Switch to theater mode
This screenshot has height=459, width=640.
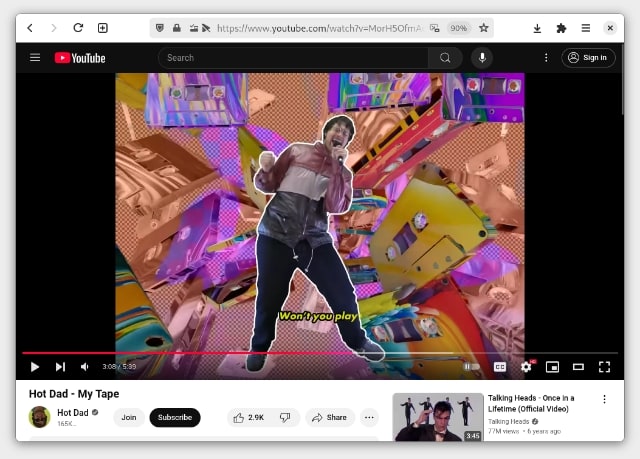578,367
